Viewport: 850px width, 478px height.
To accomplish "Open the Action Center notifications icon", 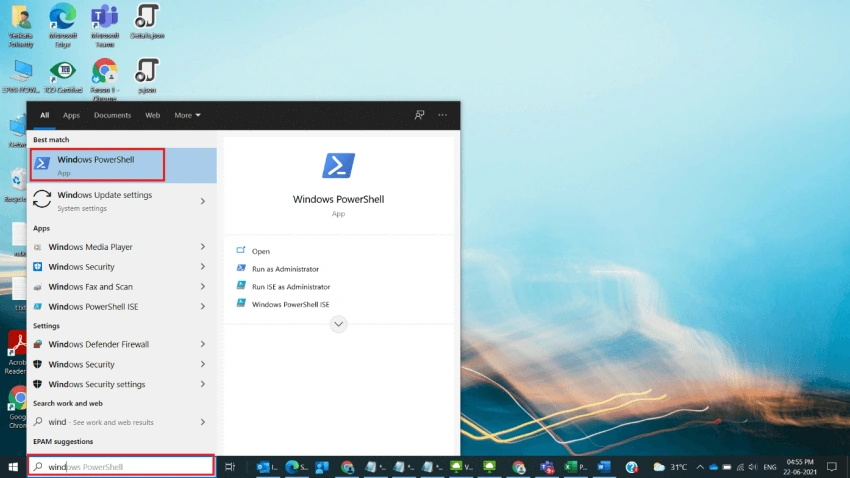I will point(832,467).
